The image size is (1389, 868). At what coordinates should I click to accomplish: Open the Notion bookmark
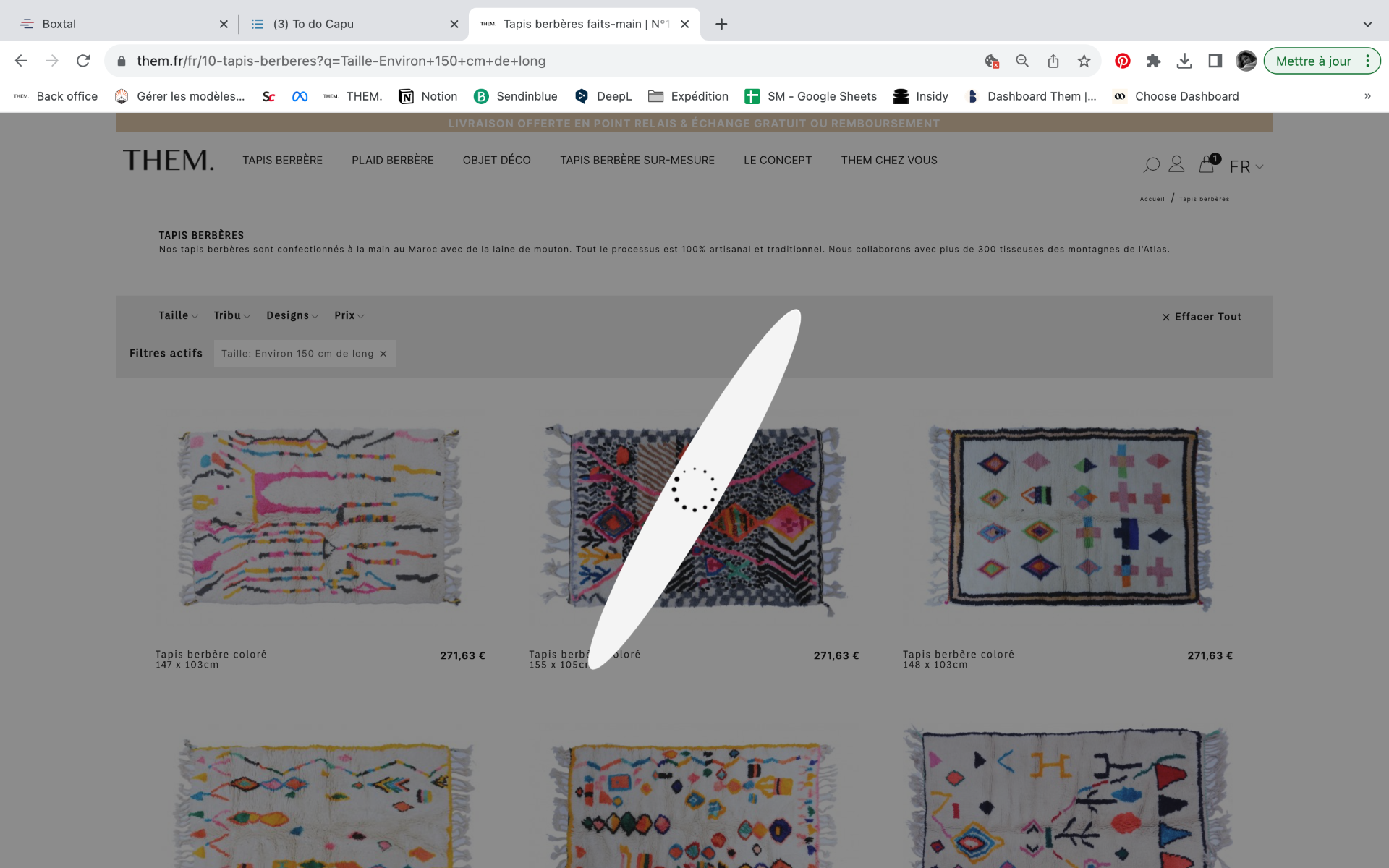coord(428,96)
